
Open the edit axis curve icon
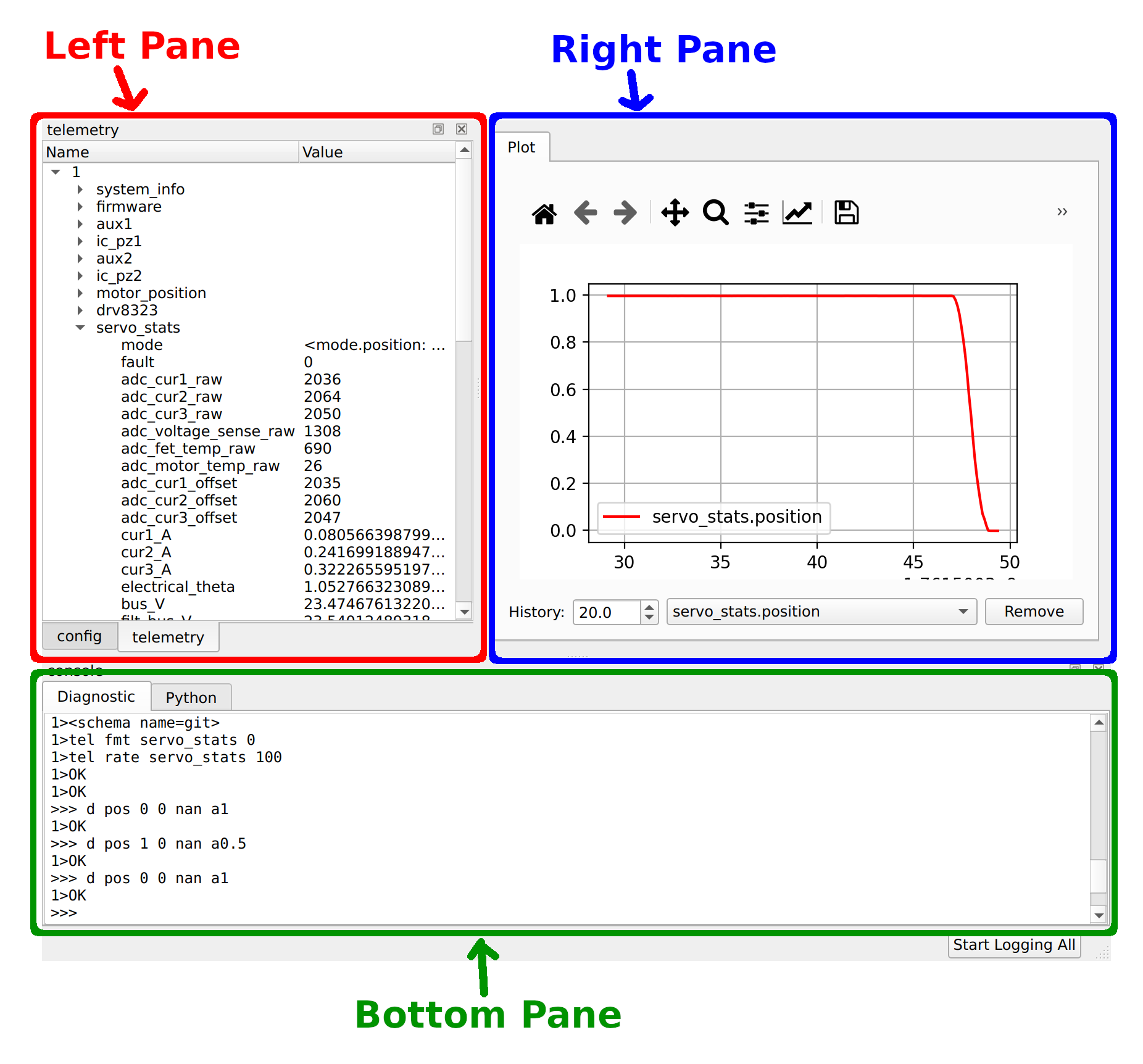(797, 213)
